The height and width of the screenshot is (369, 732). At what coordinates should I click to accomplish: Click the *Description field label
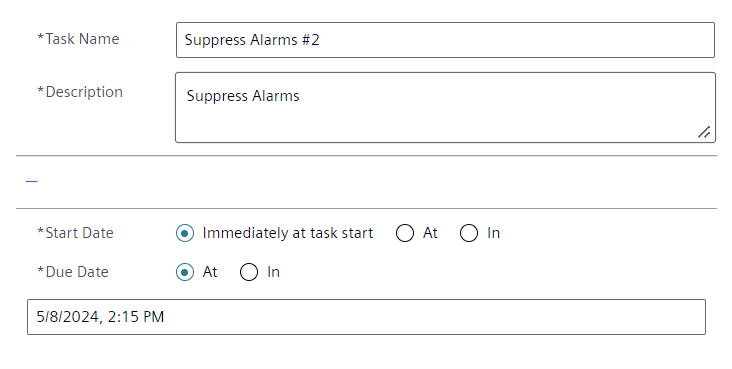(80, 92)
